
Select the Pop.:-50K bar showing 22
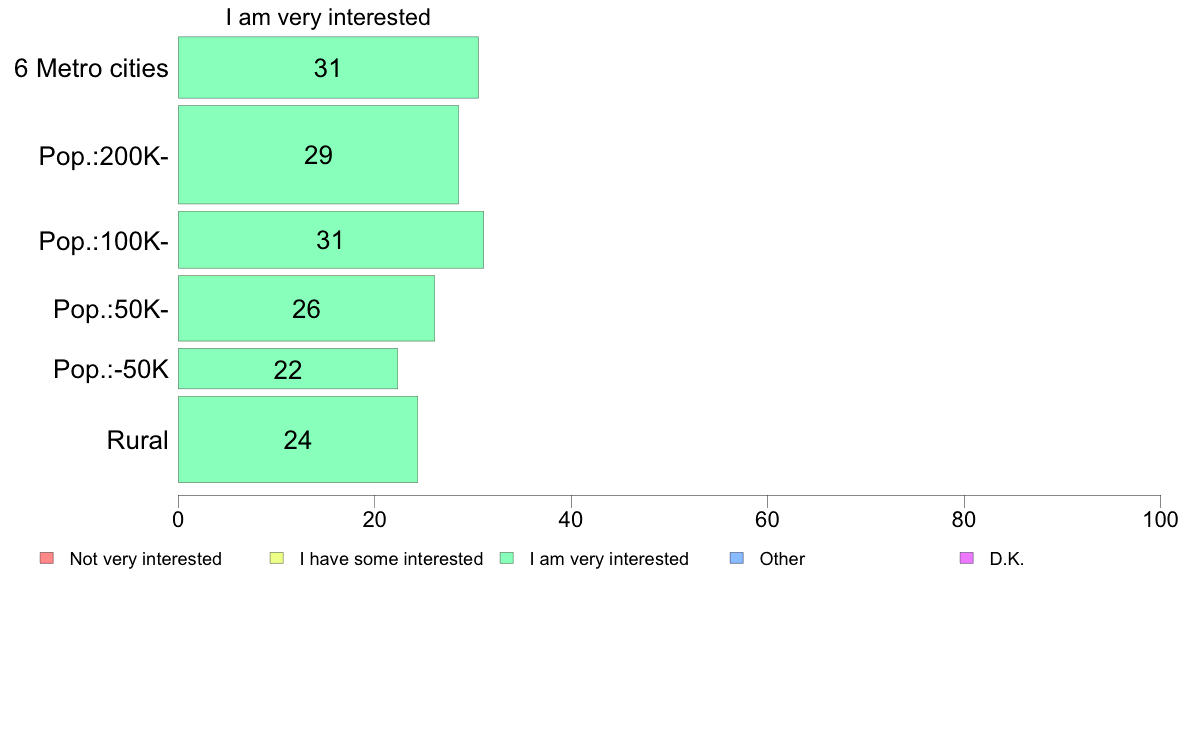[x=288, y=369]
